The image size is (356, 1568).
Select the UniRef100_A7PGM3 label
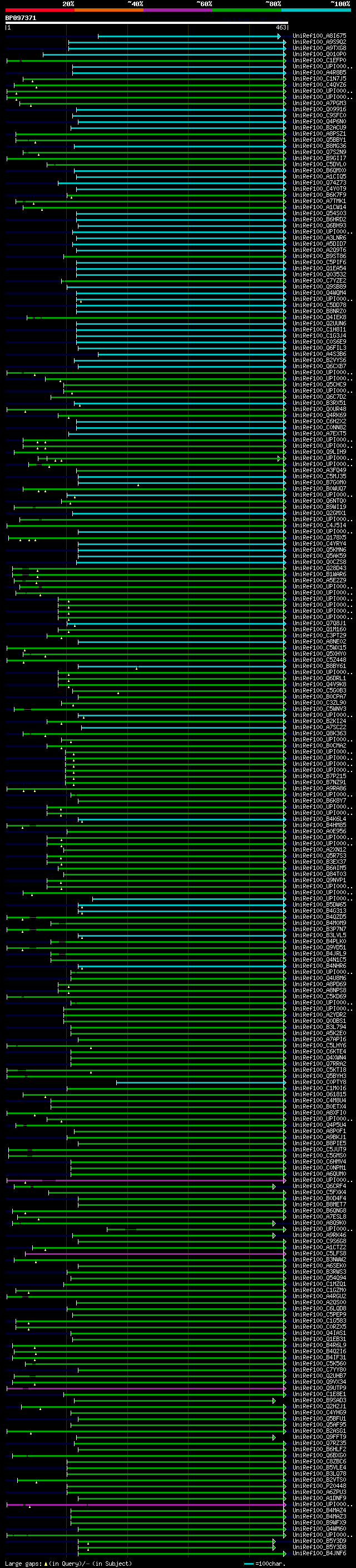tap(319, 103)
